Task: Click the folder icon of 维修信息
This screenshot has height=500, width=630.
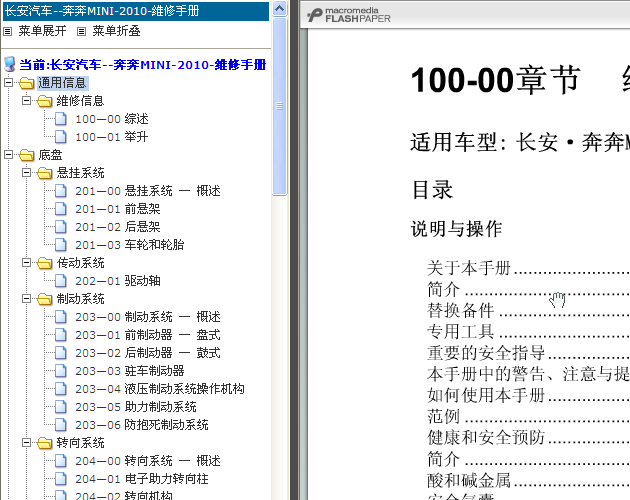Action: coord(45,101)
